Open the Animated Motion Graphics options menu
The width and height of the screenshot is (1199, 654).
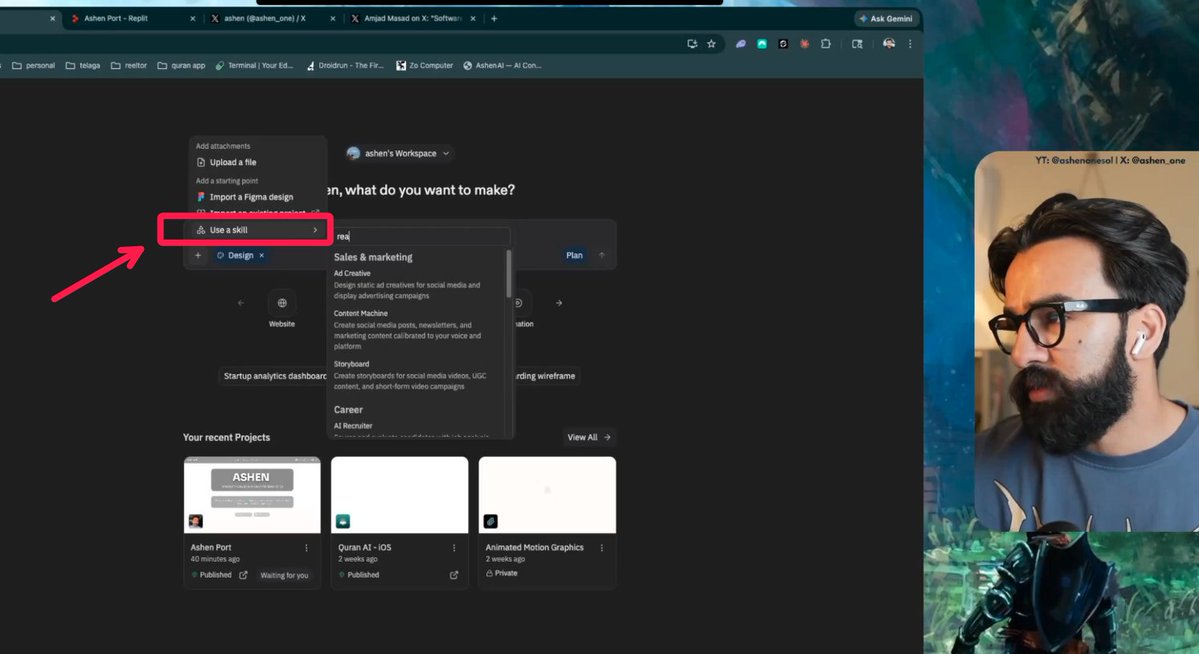point(602,548)
